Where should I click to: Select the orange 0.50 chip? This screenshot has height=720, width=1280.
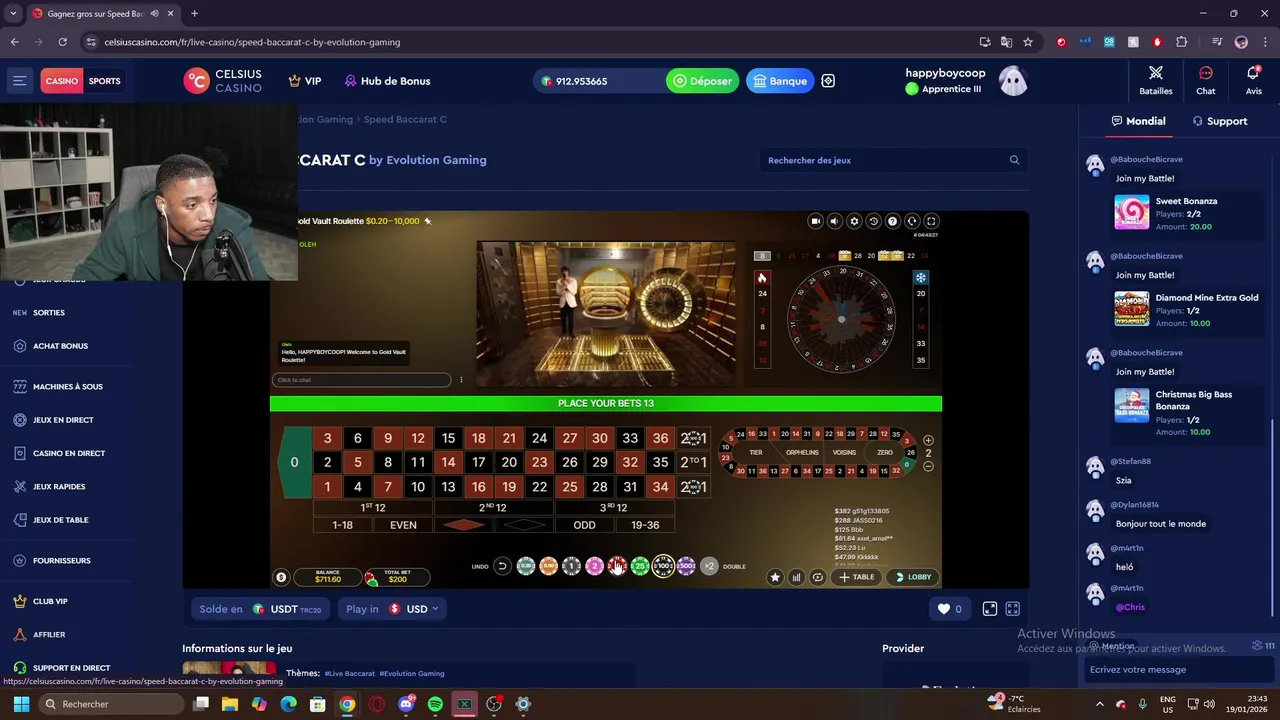pyautogui.click(x=549, y=567)
